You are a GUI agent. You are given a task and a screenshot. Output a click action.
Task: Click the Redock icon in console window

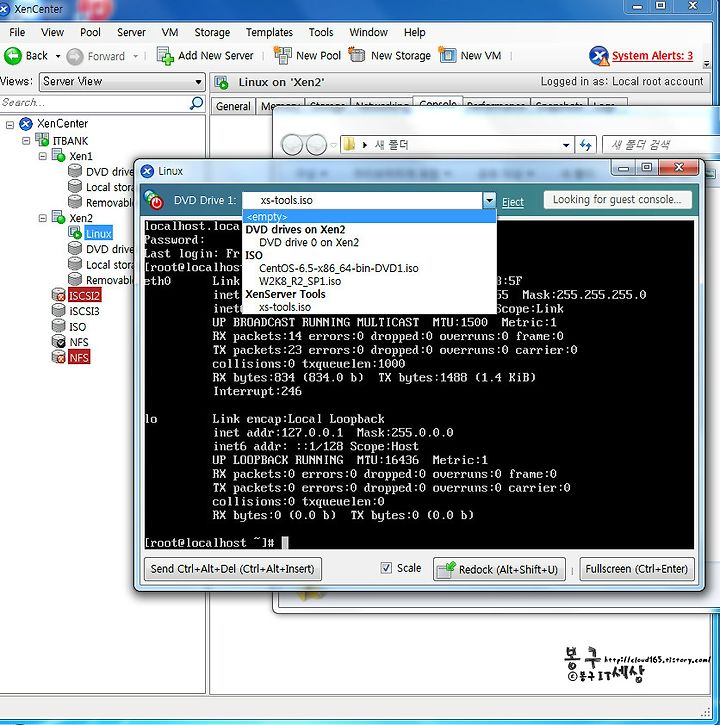(446, 569)
